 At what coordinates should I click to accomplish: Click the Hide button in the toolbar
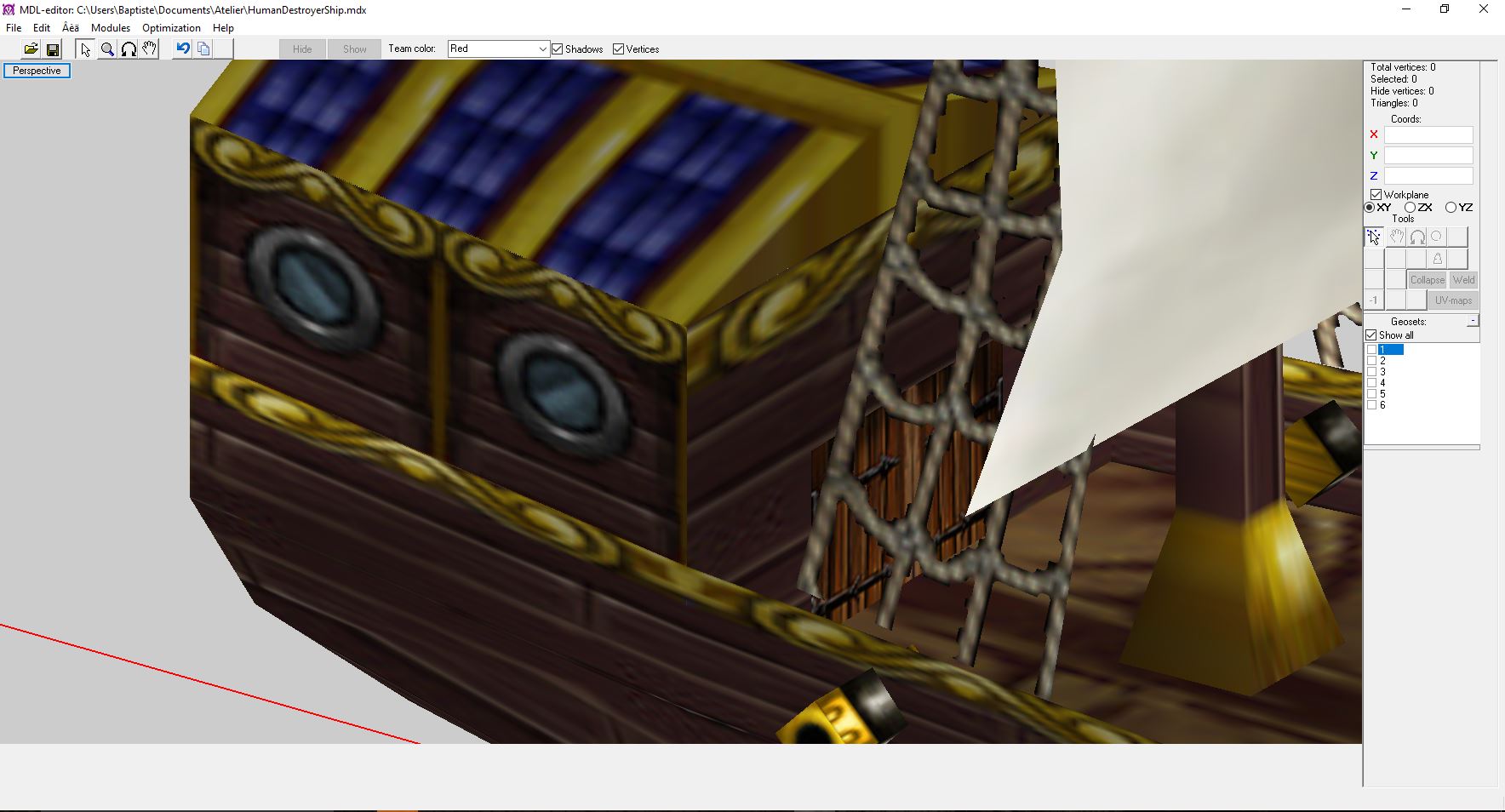click(302, 49)
